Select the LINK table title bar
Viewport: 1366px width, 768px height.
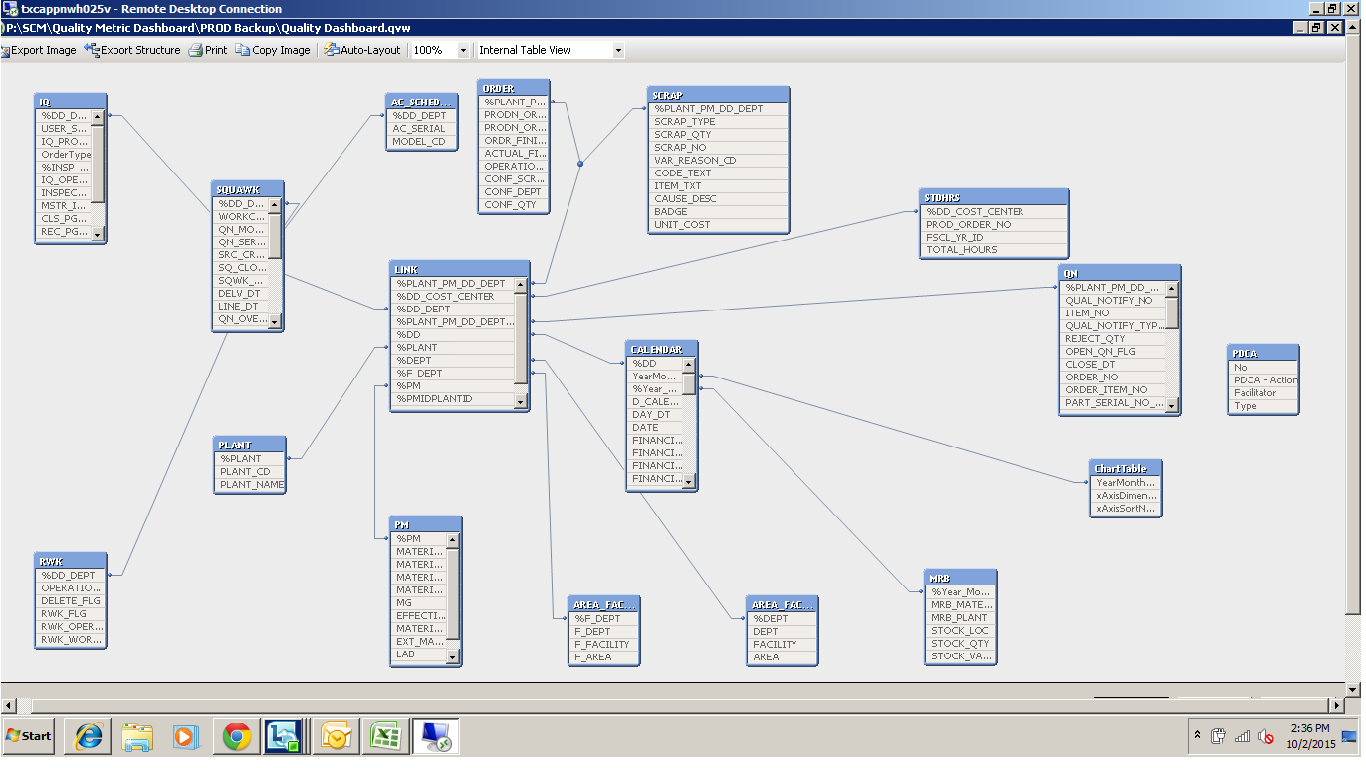(x=459, y=270)
